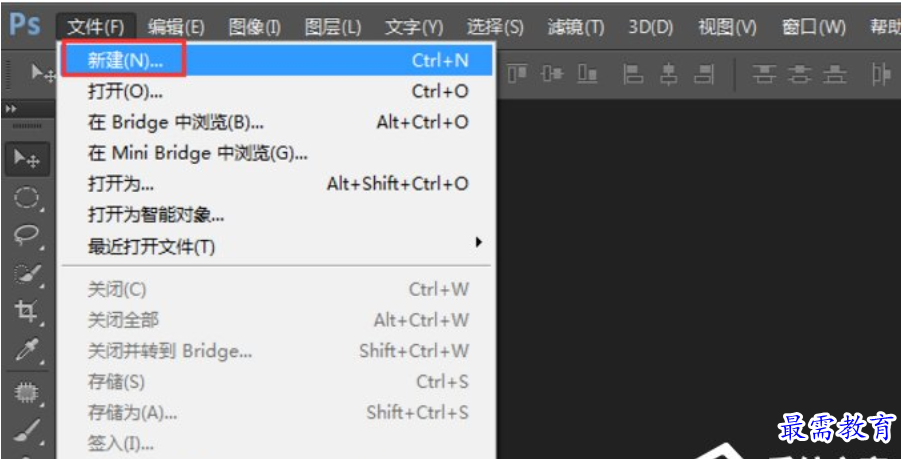Open the 窗口(W) menu
Viewport: 902px width, 459px height.
pos(813,26)
